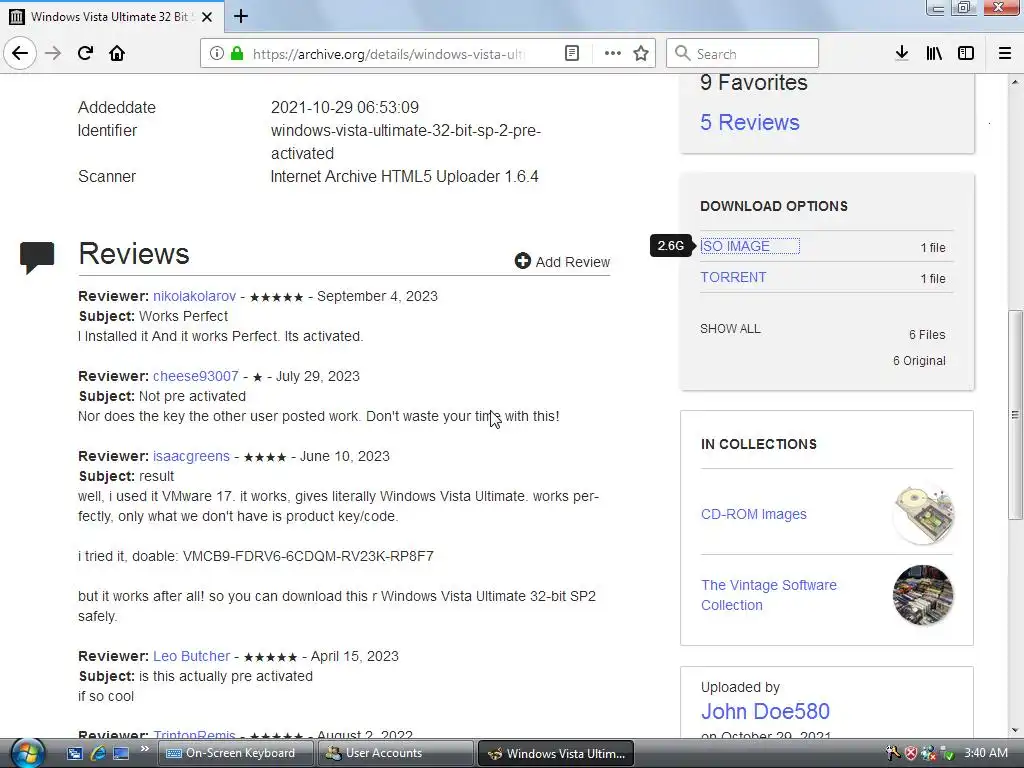Click the Reviews speech bubble icon
This screenshot has width=1024, height=768.
coord(37,257)
